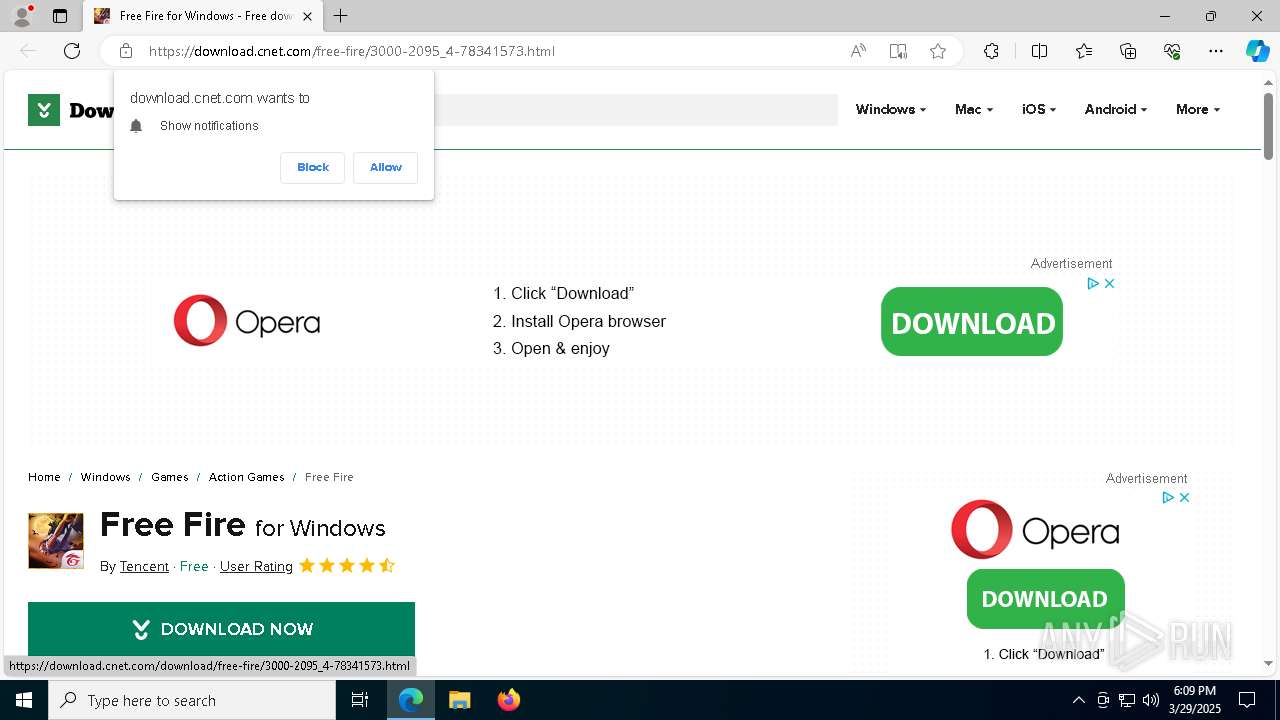Block notifications from download.cnet.com
The image size is (1280, 720).
[x=313, y=167]
